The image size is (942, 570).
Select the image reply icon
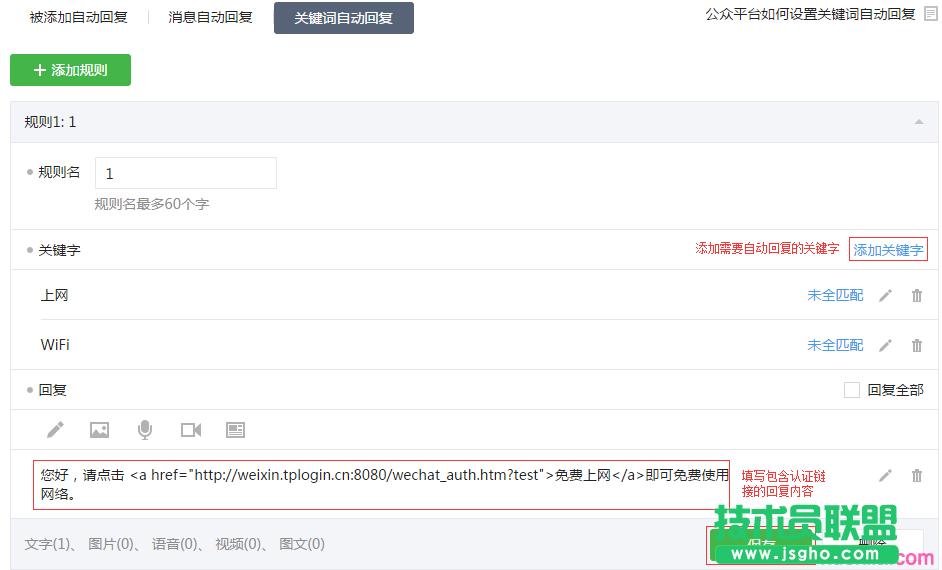[x=99, y=430]
